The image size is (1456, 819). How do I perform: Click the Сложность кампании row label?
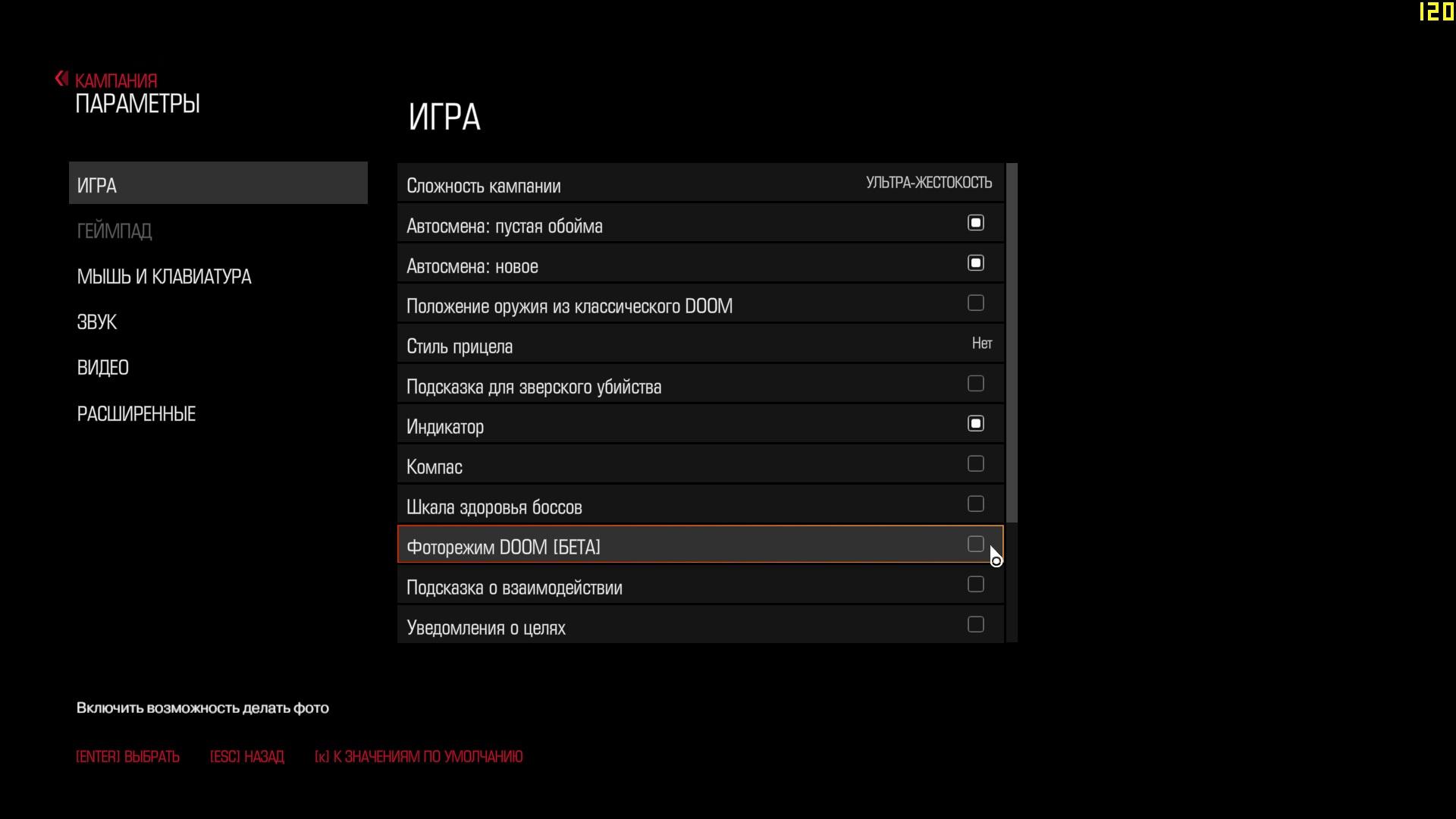tap(484, 186)
